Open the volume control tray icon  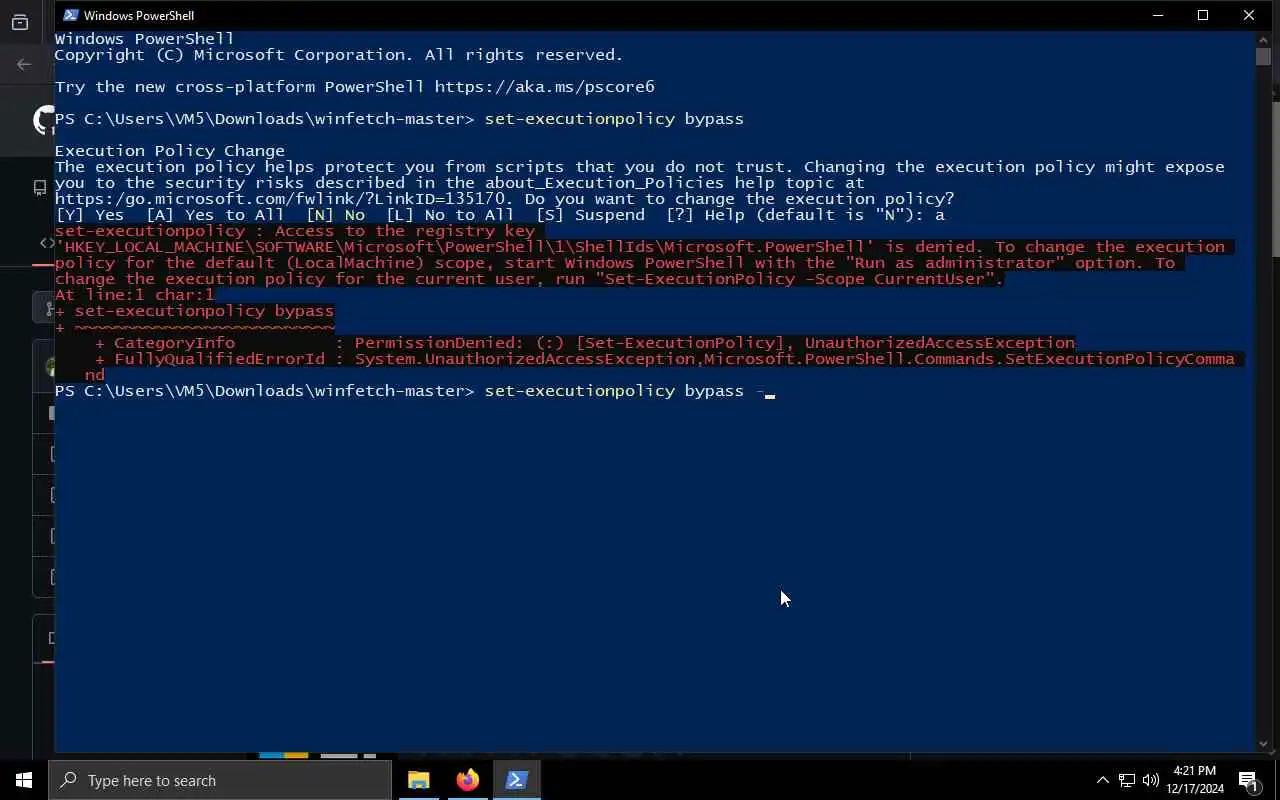pyautogui.click(x=1150, y=780)
